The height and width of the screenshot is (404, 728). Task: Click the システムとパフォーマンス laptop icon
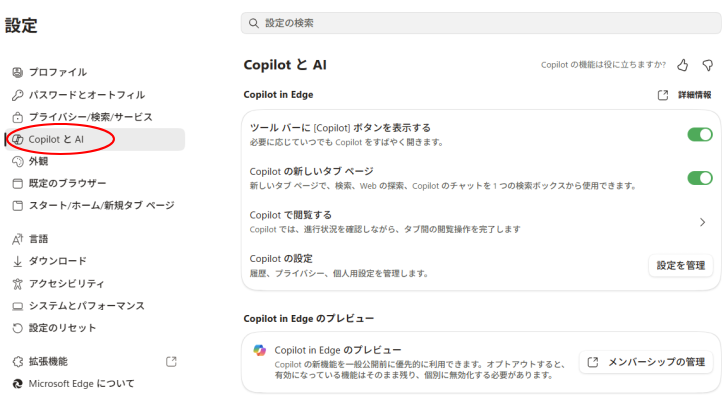(18, 306)
